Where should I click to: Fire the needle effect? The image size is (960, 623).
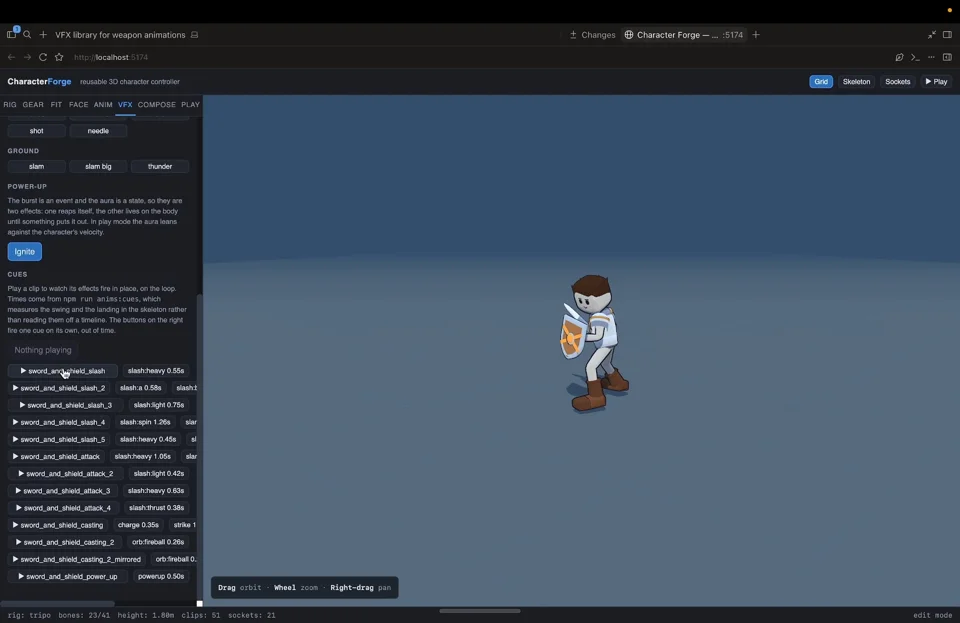(x=98, y=131)
